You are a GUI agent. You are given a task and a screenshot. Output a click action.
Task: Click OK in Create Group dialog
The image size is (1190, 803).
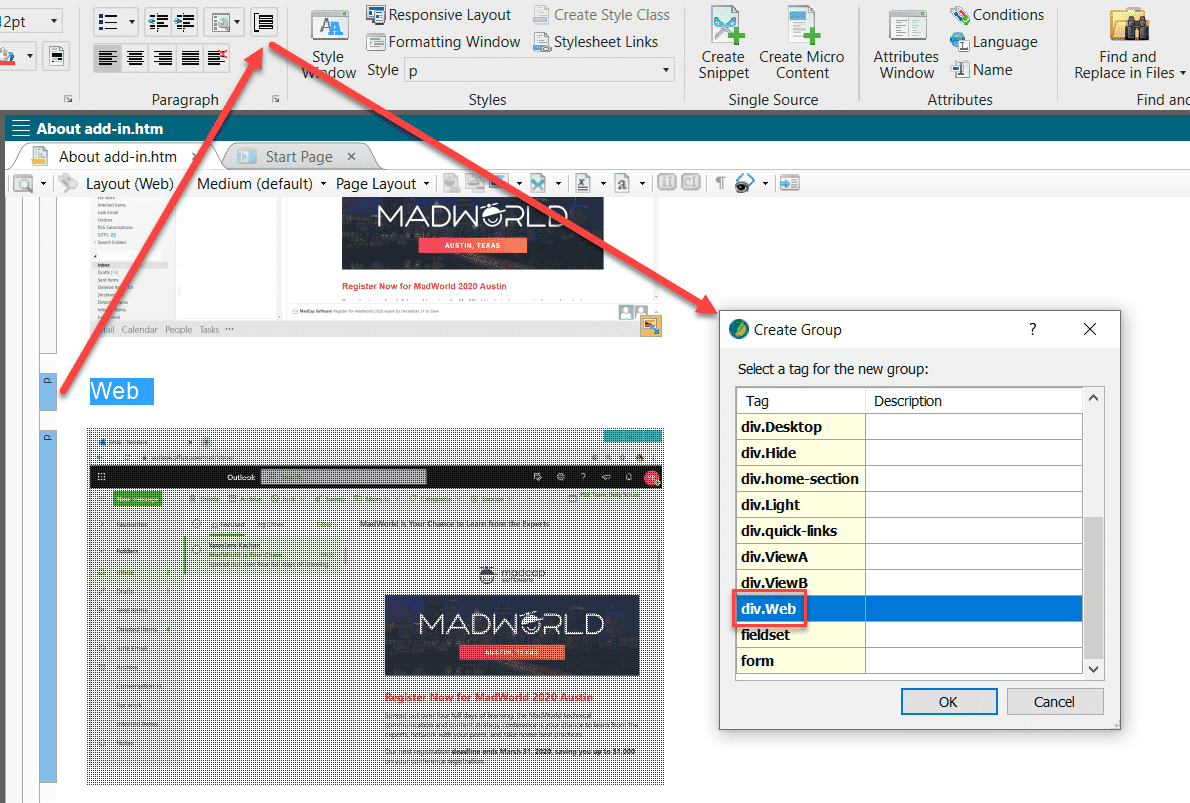pyautogui.click(x=949, y=702)
